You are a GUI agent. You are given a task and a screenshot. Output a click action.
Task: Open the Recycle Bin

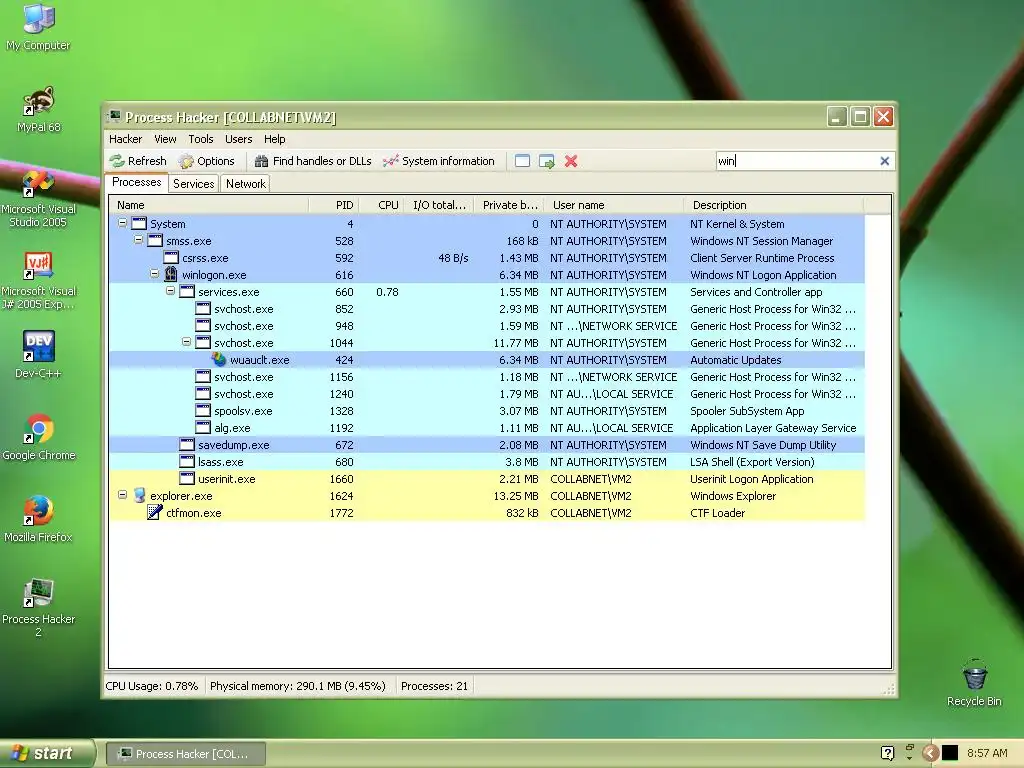[x=974, y=682]
